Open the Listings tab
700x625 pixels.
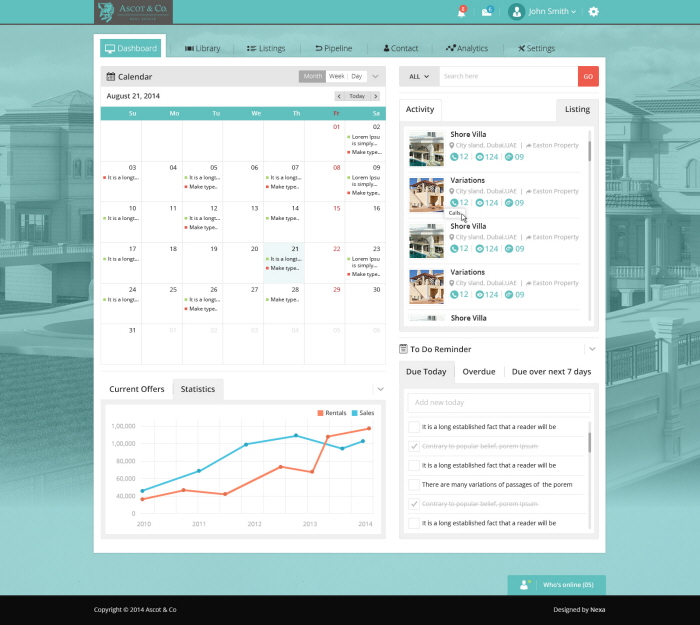point(266,48)
